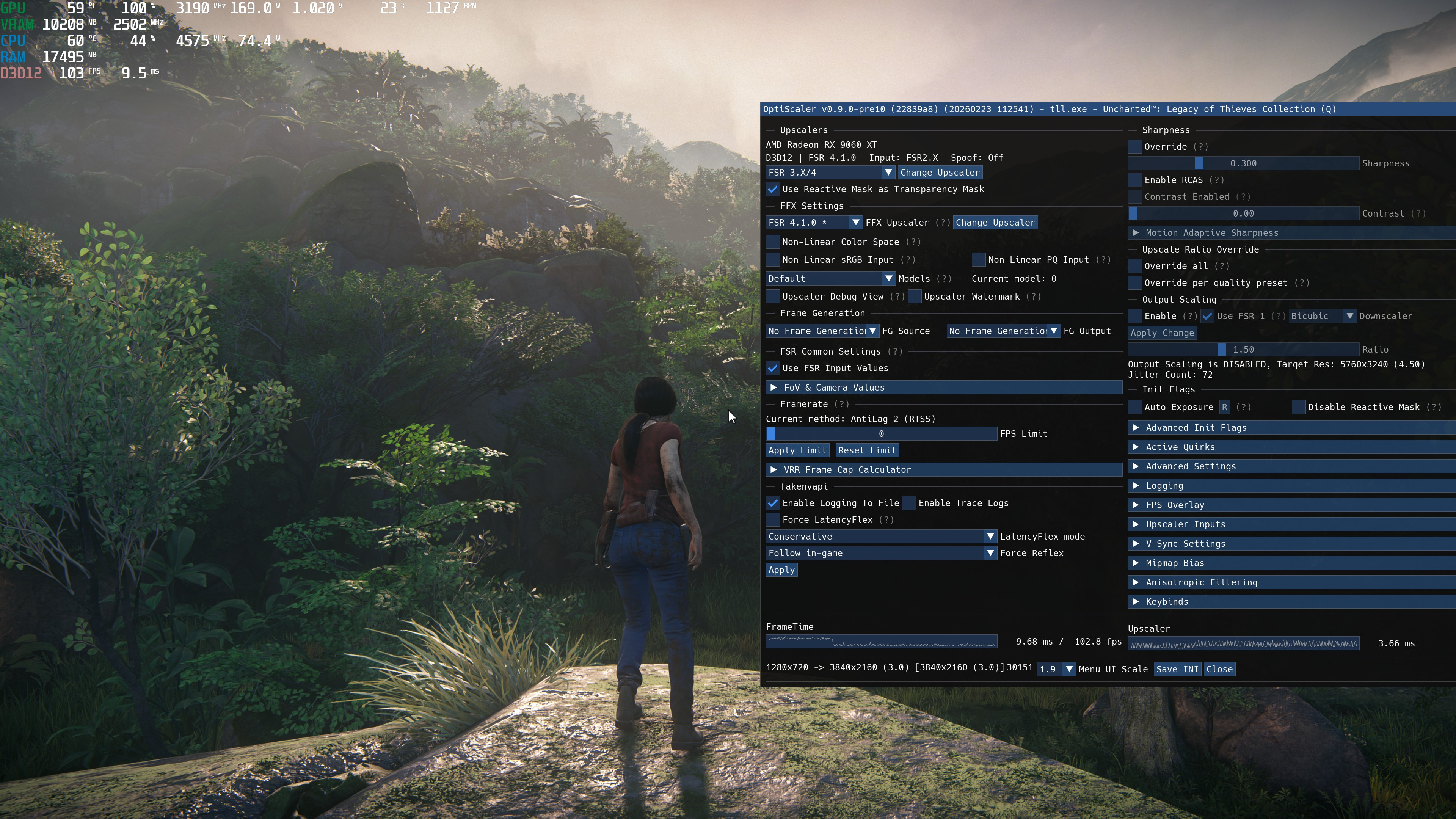Viewport: 1456px width, 819px height.
Task: Toggle Use Reactive Mask as Transparency Mask
Action: click(x=773, y=189)
